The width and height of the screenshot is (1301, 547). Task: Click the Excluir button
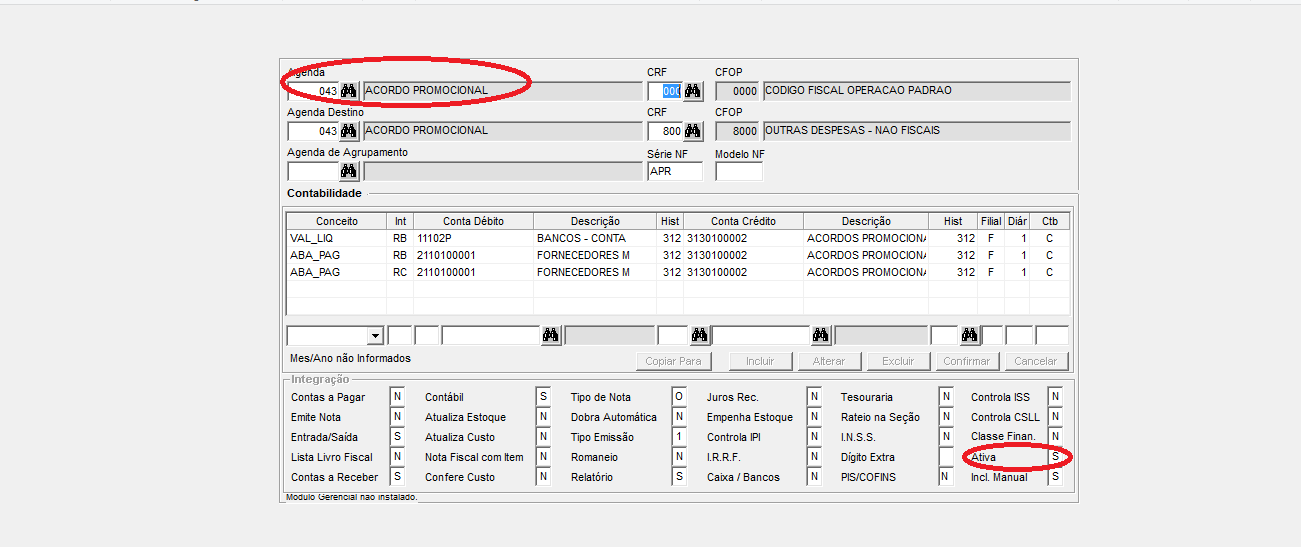pos(898,361)
